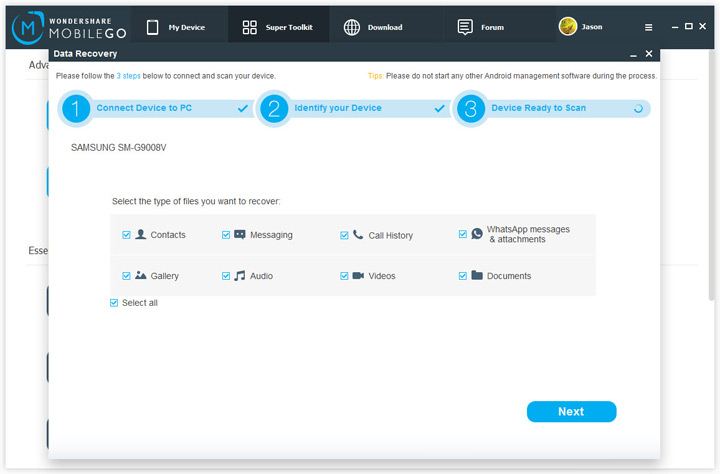
Task: Maximize the MobileGo main window
Action: (x=689, y=26)
